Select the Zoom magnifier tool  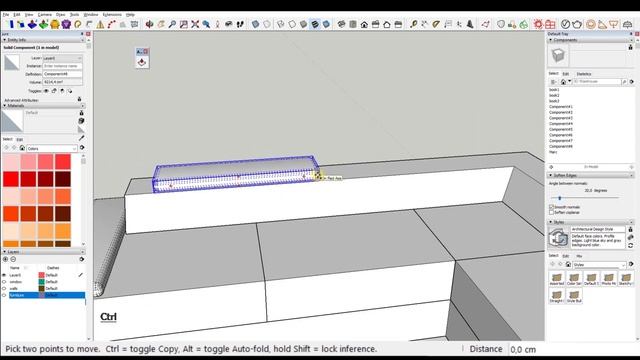point(172,24)
